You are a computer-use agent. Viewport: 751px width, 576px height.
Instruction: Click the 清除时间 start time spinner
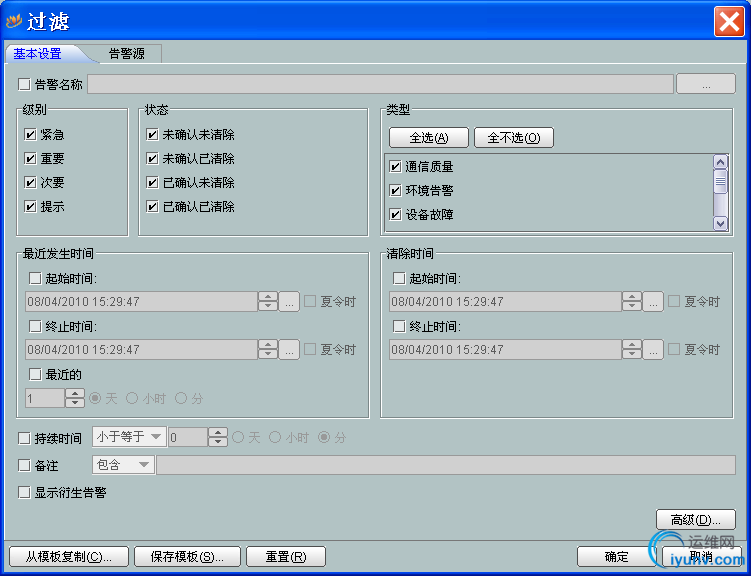point(632,302)
